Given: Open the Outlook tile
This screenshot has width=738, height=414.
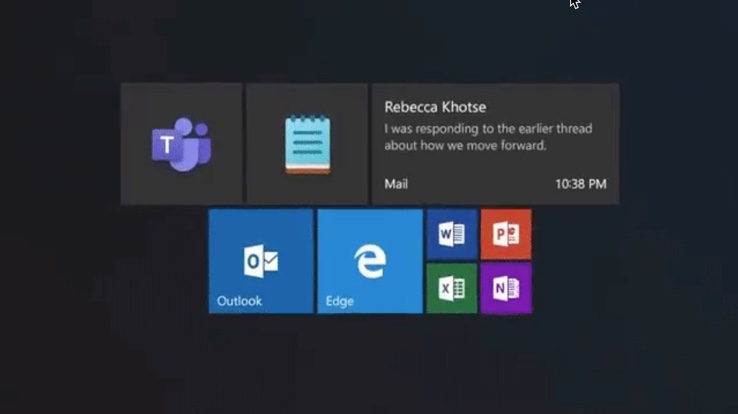Looking at the screenshot, I should click(x=261, y=261).
